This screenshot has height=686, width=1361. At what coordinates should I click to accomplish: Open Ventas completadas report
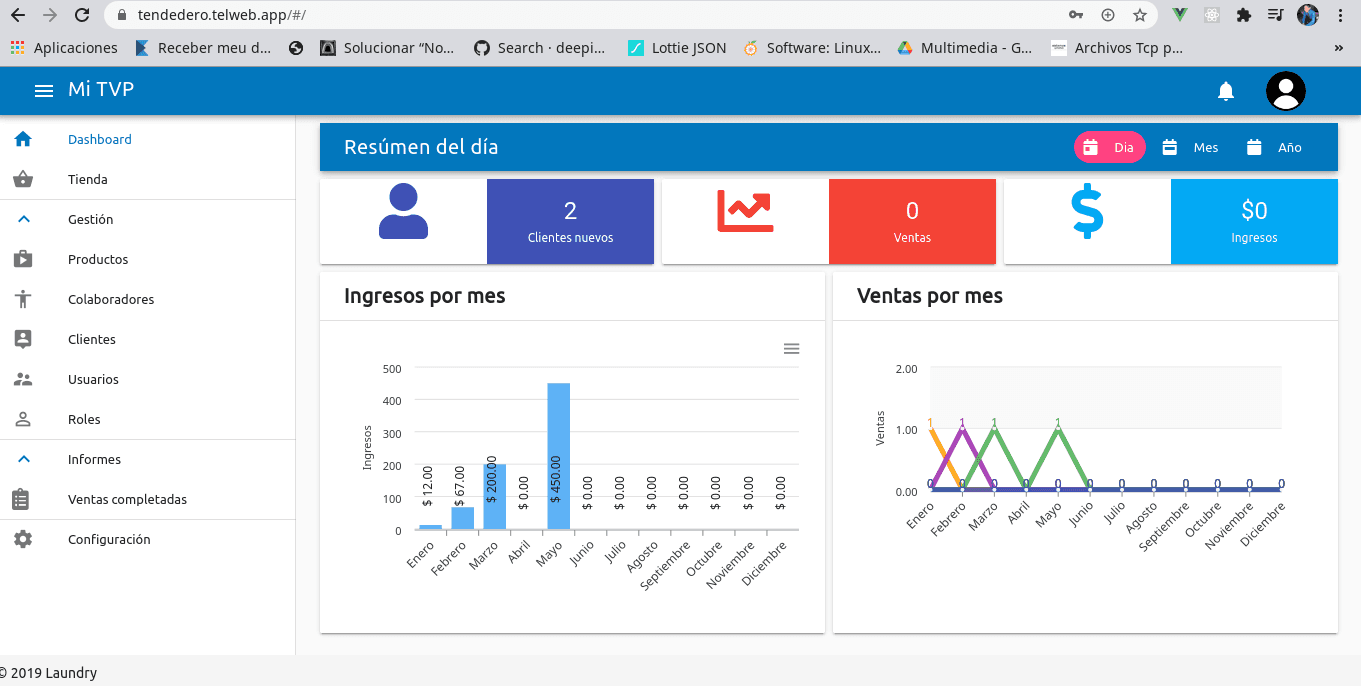pos(148,499)
